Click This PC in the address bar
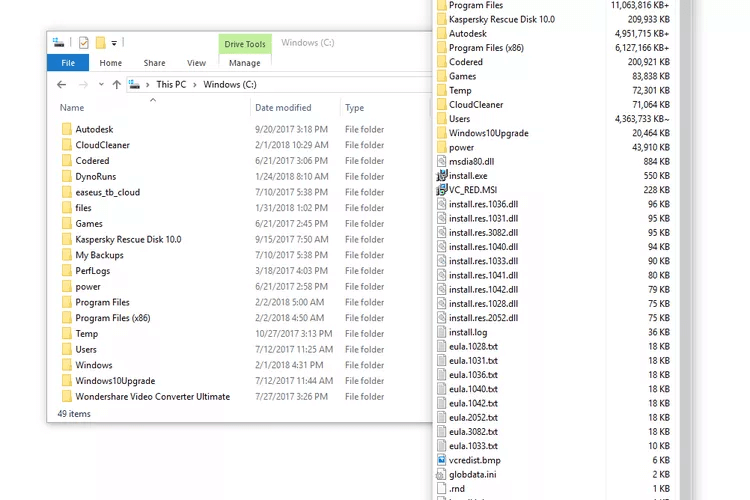Viewport: 750px width, 500px height. 171,85
